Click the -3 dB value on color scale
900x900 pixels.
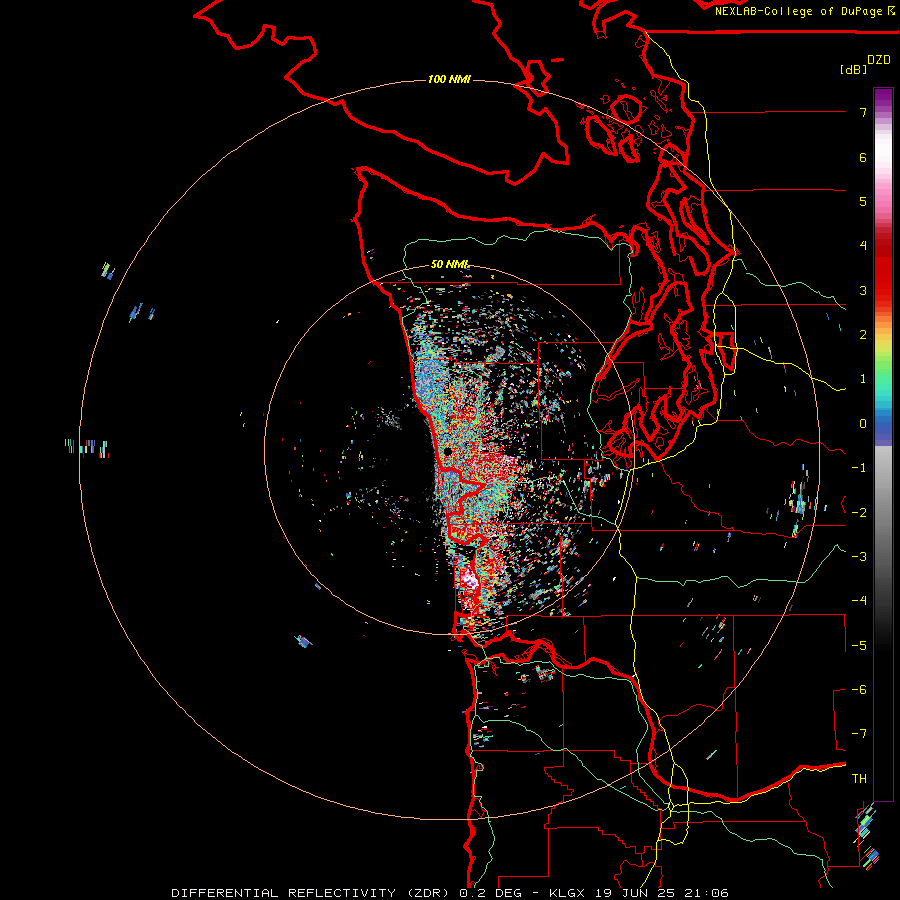coord(859,556)
